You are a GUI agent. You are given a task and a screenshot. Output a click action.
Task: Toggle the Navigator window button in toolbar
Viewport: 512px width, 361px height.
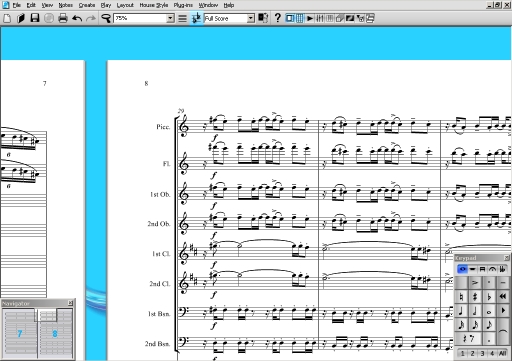(x=290, y=18)
